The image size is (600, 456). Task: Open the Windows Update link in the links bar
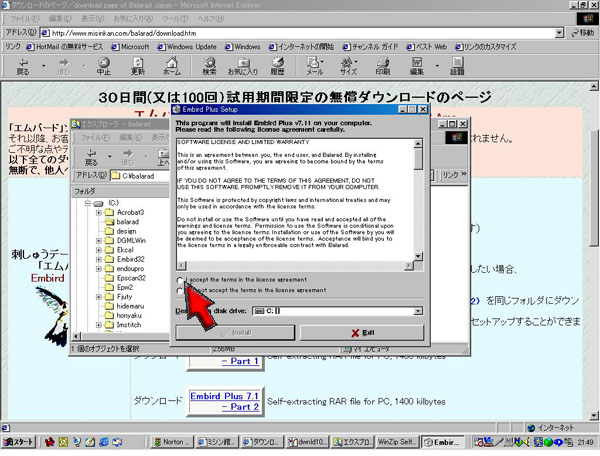click(187, 47)
